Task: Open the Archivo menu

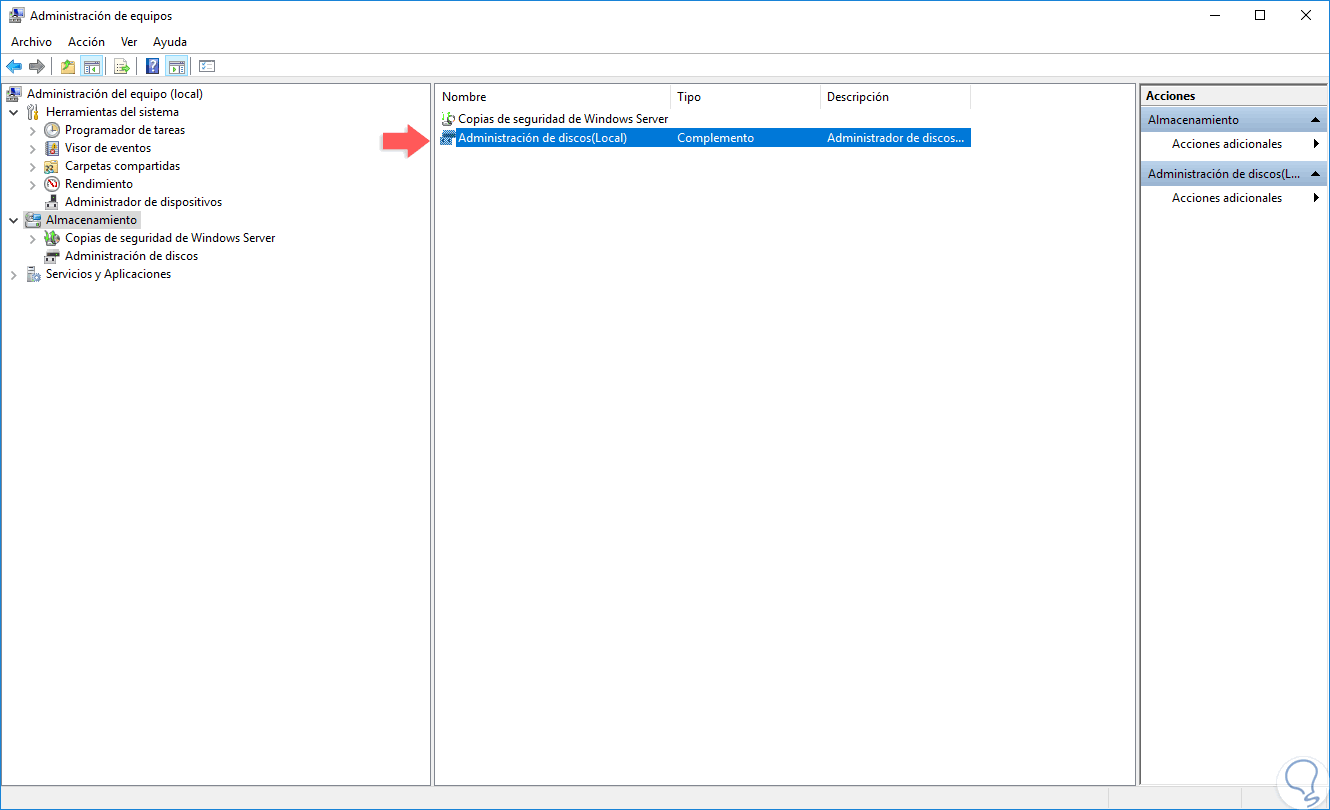Action: point(31,42)
